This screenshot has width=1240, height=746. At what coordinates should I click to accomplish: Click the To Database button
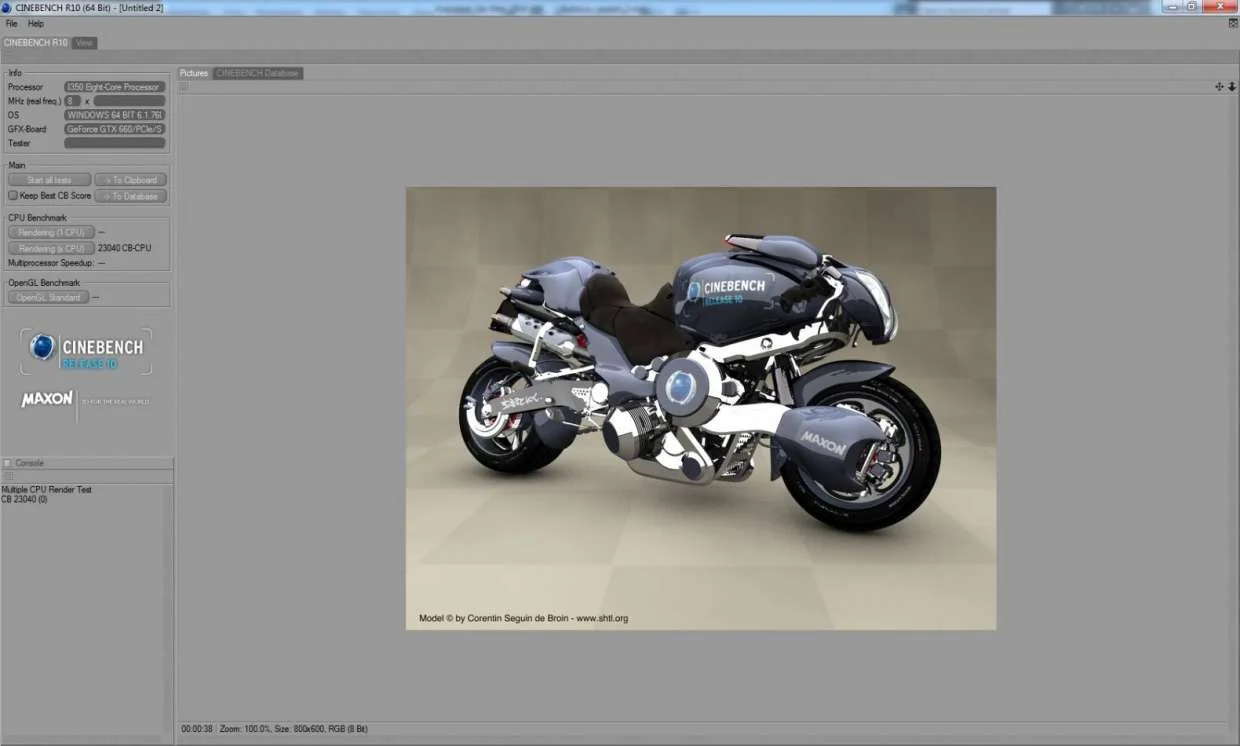click(130, 196)
